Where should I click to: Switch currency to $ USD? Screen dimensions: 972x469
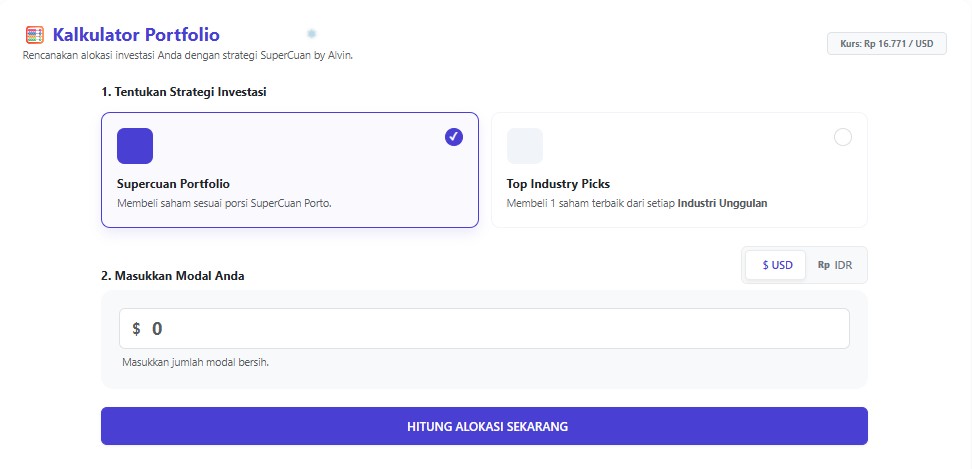(x=776, y=266)
